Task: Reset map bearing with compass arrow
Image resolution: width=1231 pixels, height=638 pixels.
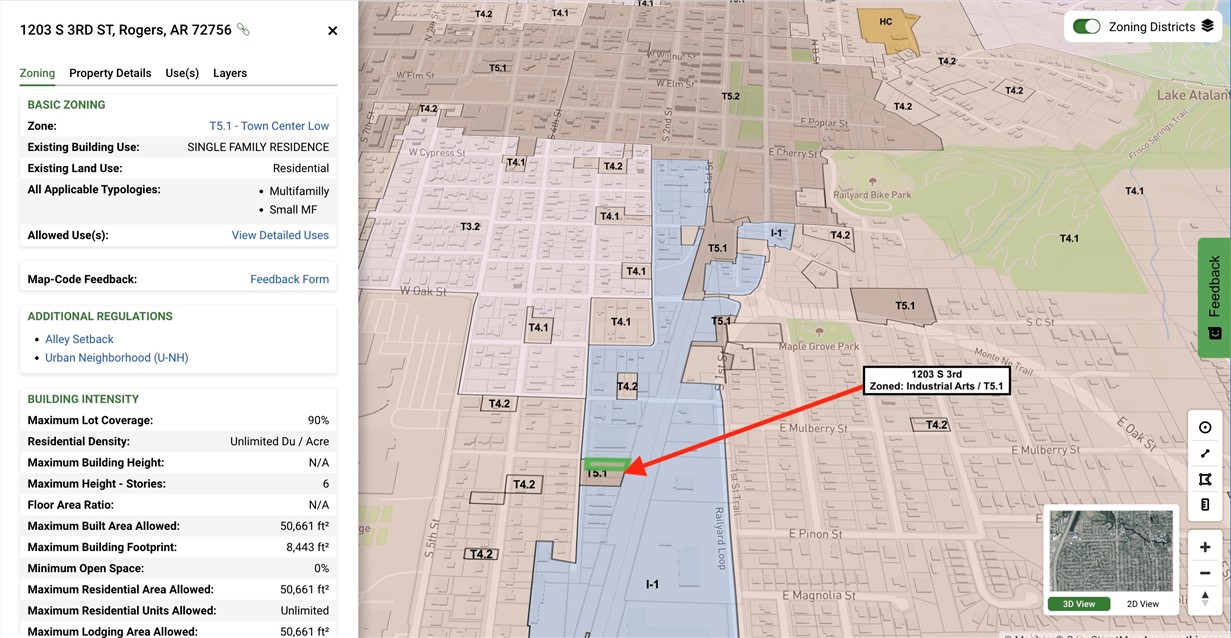Action: tap(1205, 598)
